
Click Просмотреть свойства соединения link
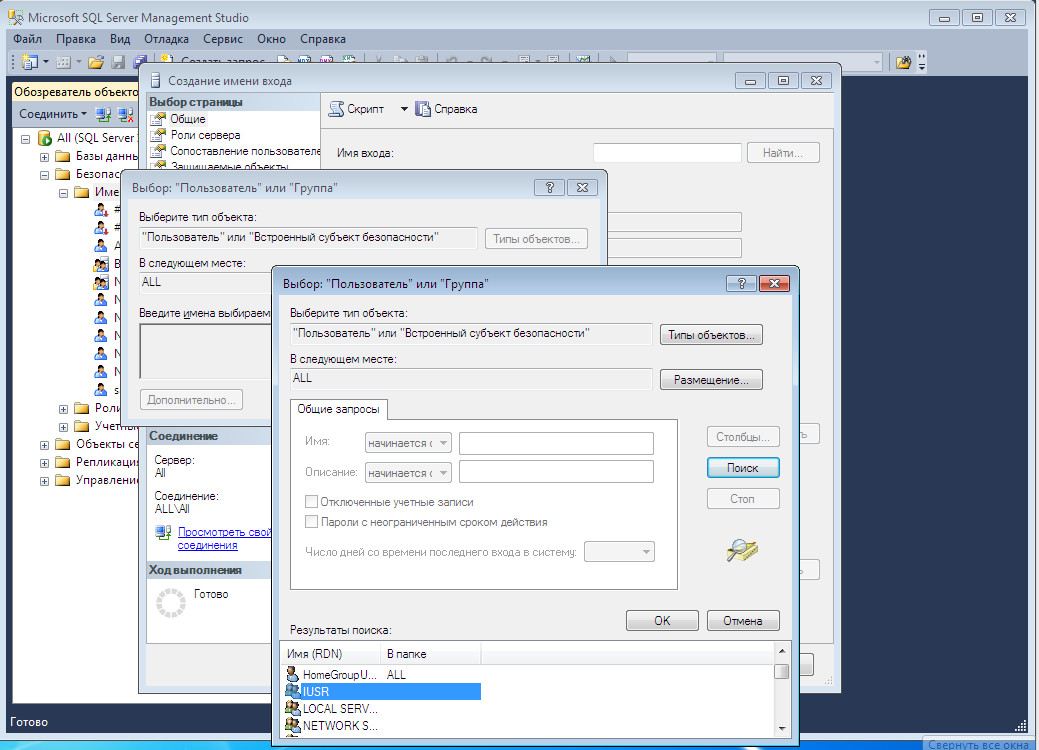[225, 539]
